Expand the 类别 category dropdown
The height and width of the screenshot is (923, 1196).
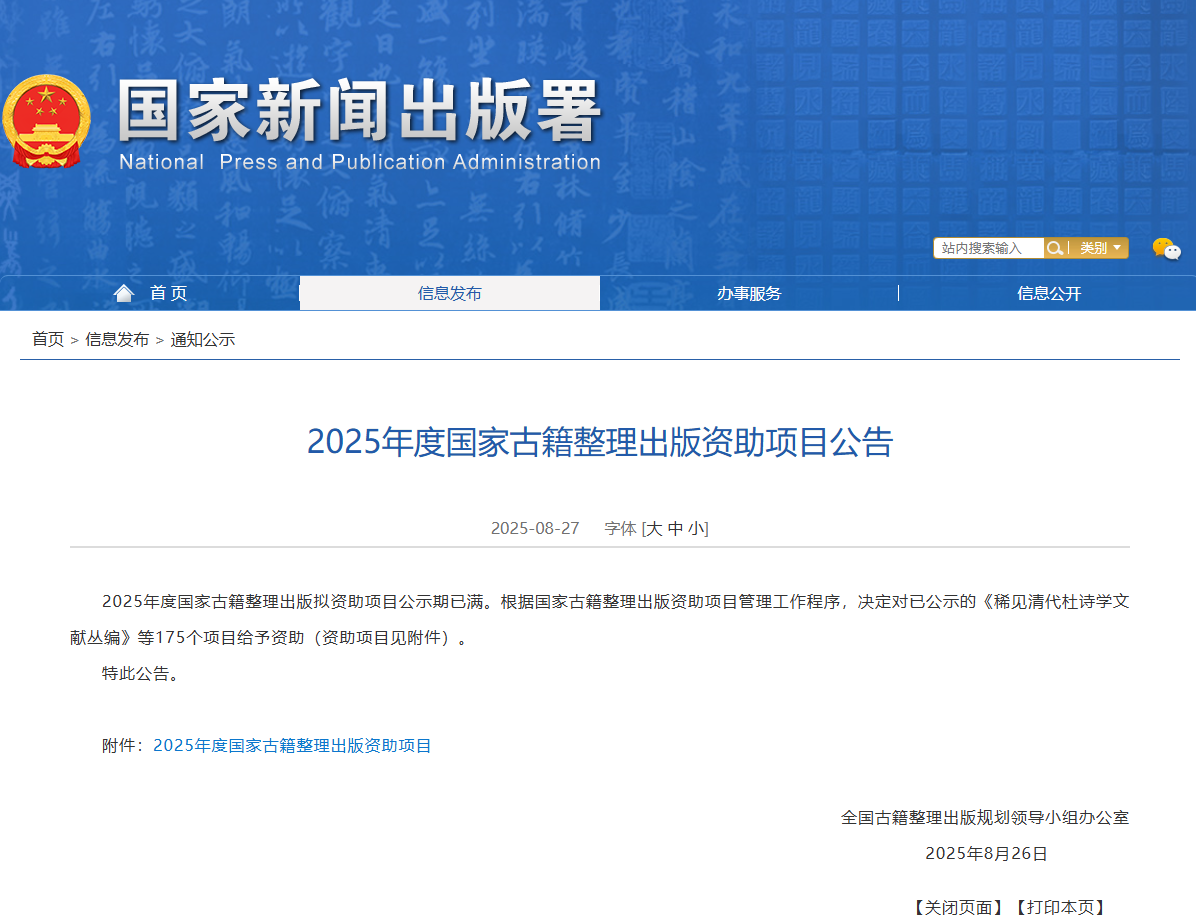coord(1099,248)
